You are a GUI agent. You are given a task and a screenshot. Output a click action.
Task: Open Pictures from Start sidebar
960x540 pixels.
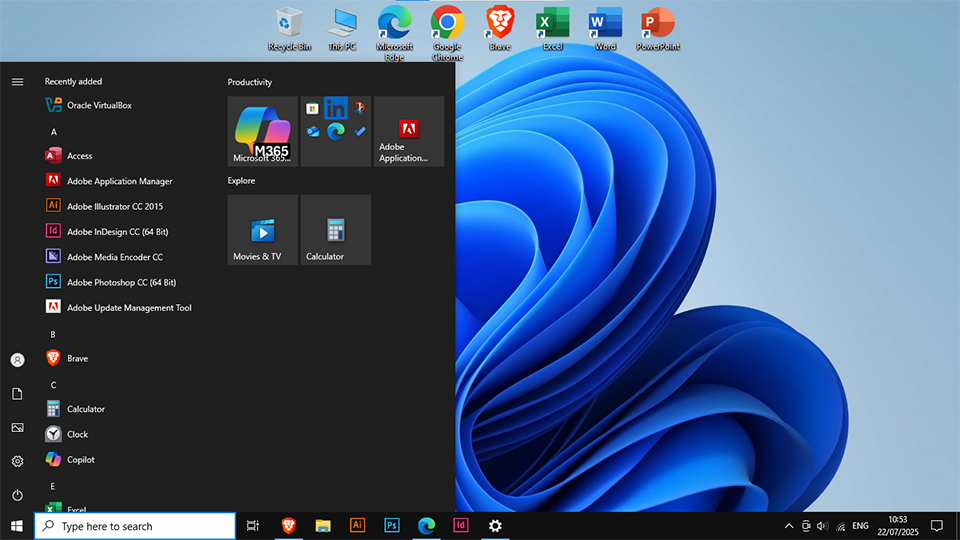pos(17,427)
